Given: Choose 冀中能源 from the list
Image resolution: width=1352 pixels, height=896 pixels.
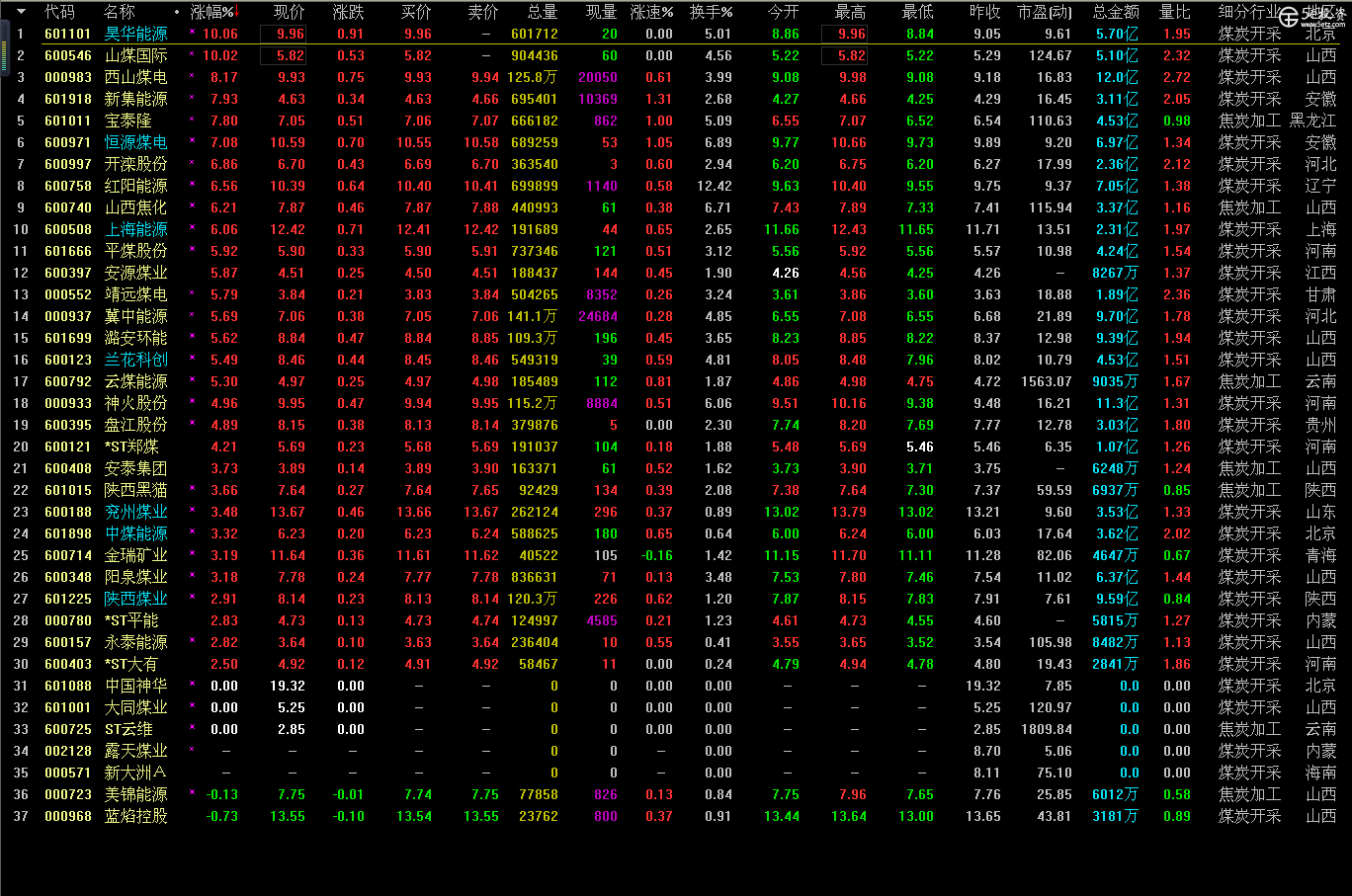Looking at the screenshot, I should tap(136, 316).
